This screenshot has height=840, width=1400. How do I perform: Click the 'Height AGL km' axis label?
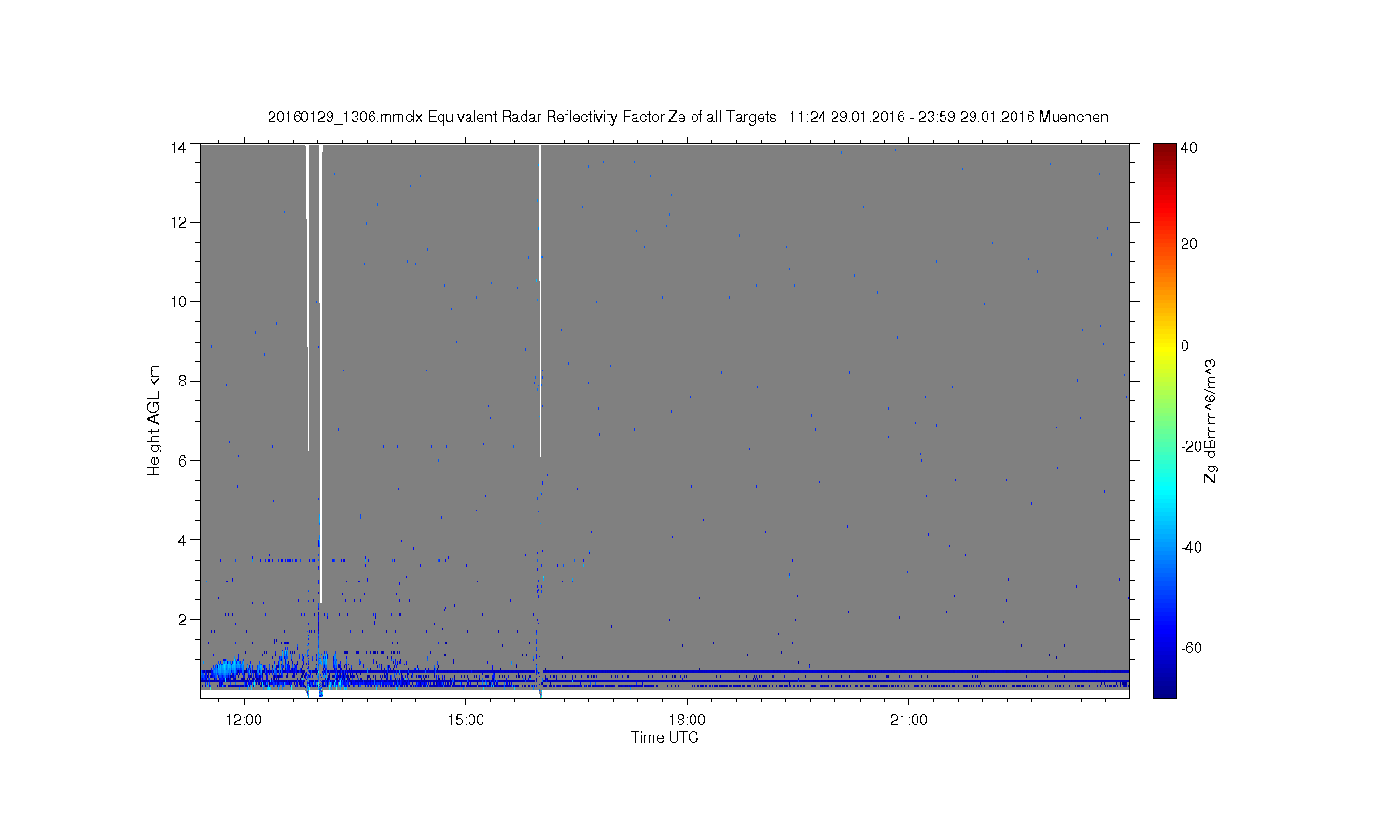click(x=154, y=420)
